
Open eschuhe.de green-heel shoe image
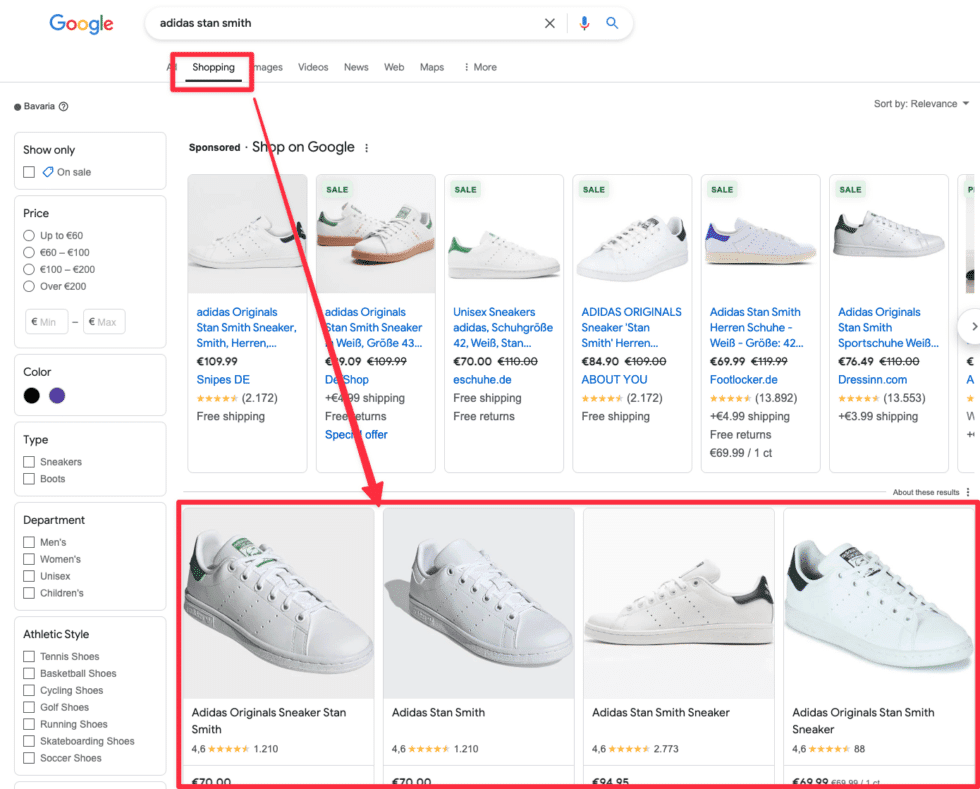(x=504, y=234)
